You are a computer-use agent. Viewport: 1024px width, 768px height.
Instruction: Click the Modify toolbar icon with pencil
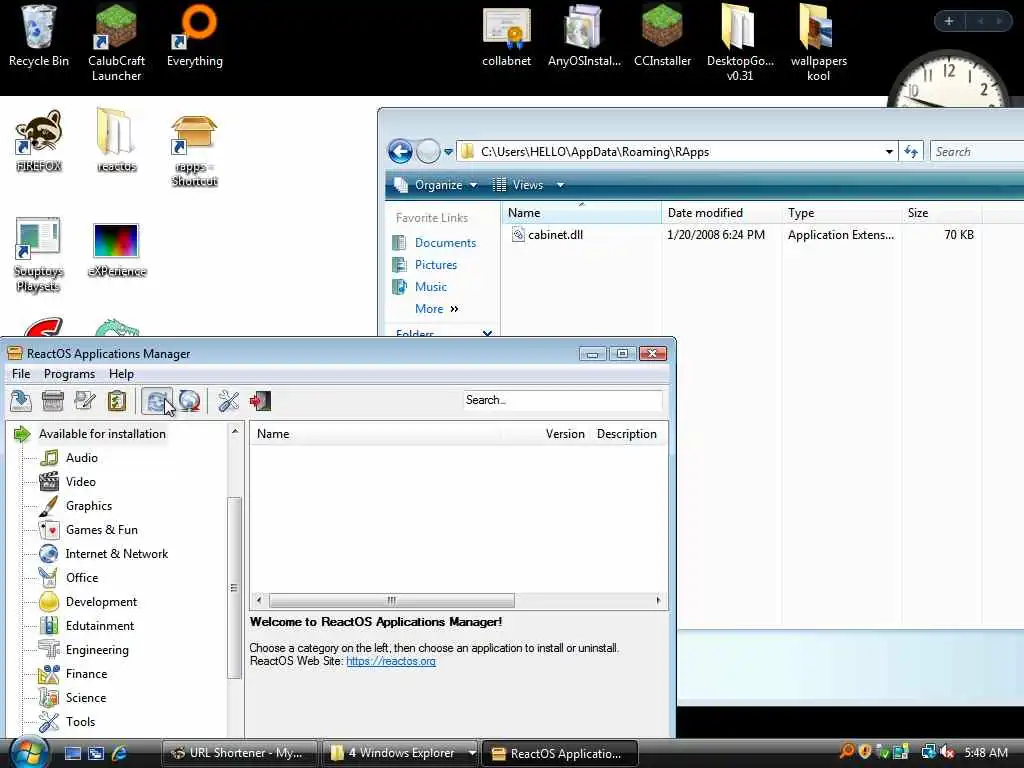coord(85,400)
